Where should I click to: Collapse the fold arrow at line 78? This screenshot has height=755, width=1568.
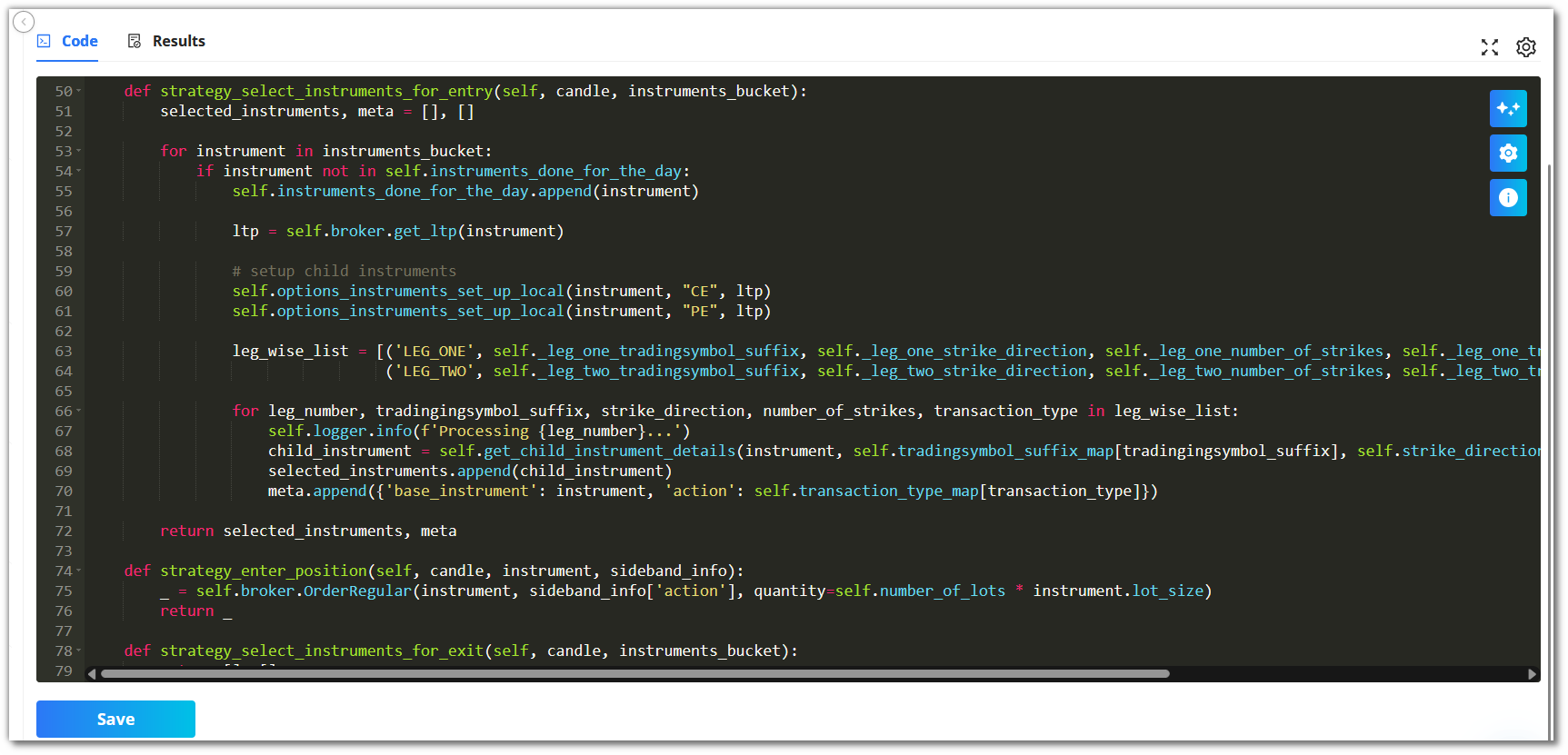(x=79, y=651)
